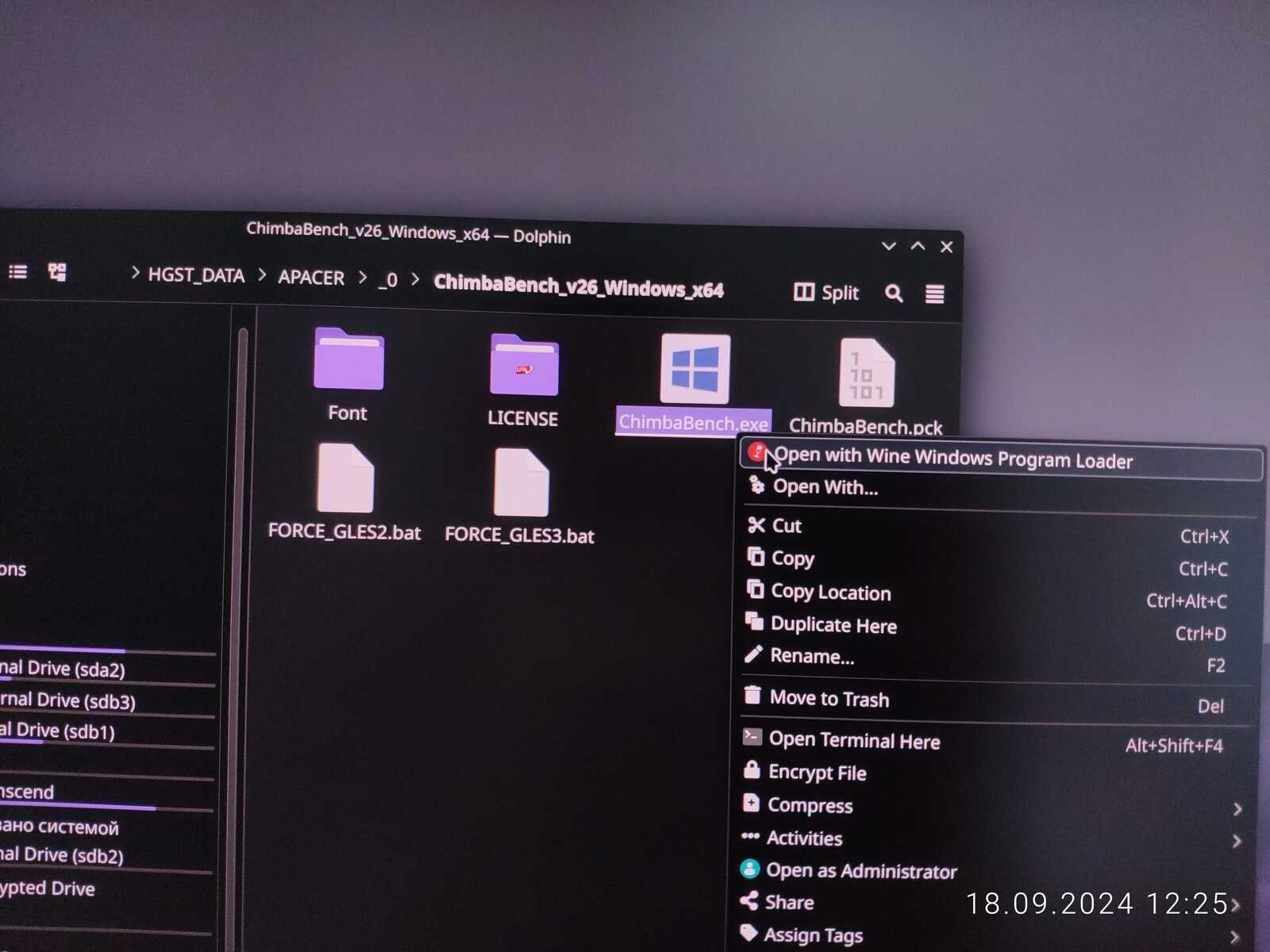Switch to tree view mode
The height and width of the screenshot is (952, 1270).
[57, 273]
